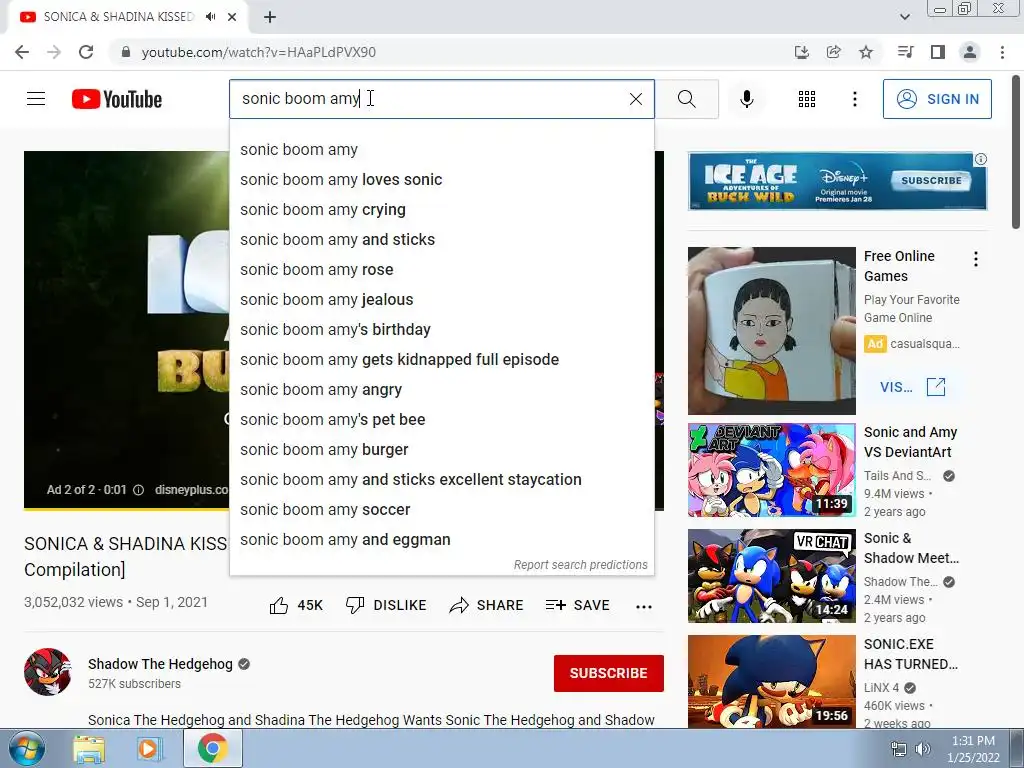Image resolution: width=1024 pixels, height=768 pixels.
Task: Click the SIGN IN button
Action: pyautogui.click(x=937, y=99)
